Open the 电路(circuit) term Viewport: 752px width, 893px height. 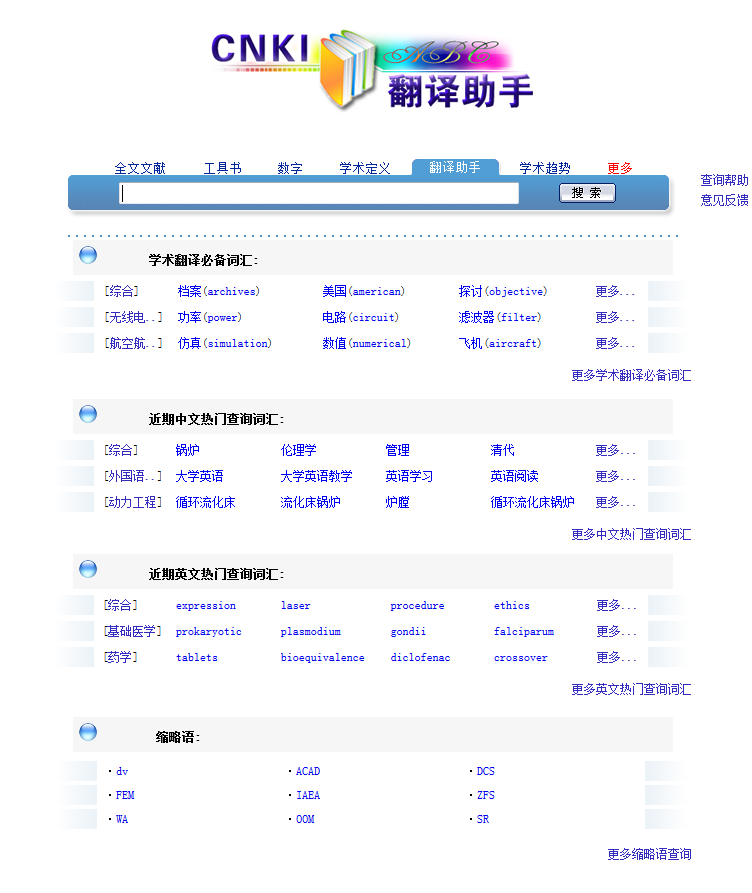[361, 317]
